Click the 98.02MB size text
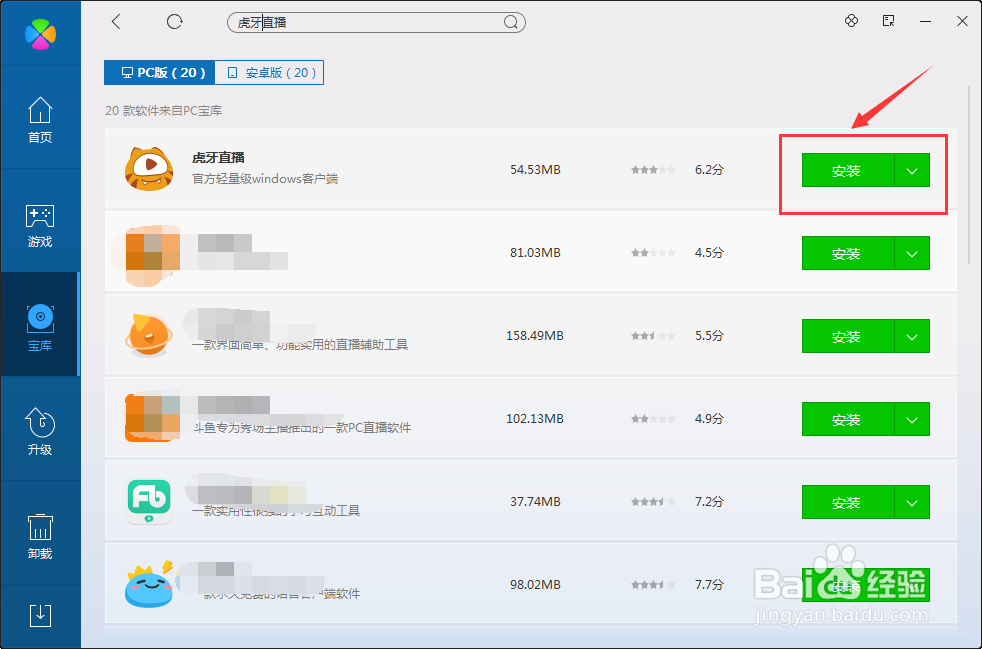The height and width of the screenshot is (649, 982). 535,584
